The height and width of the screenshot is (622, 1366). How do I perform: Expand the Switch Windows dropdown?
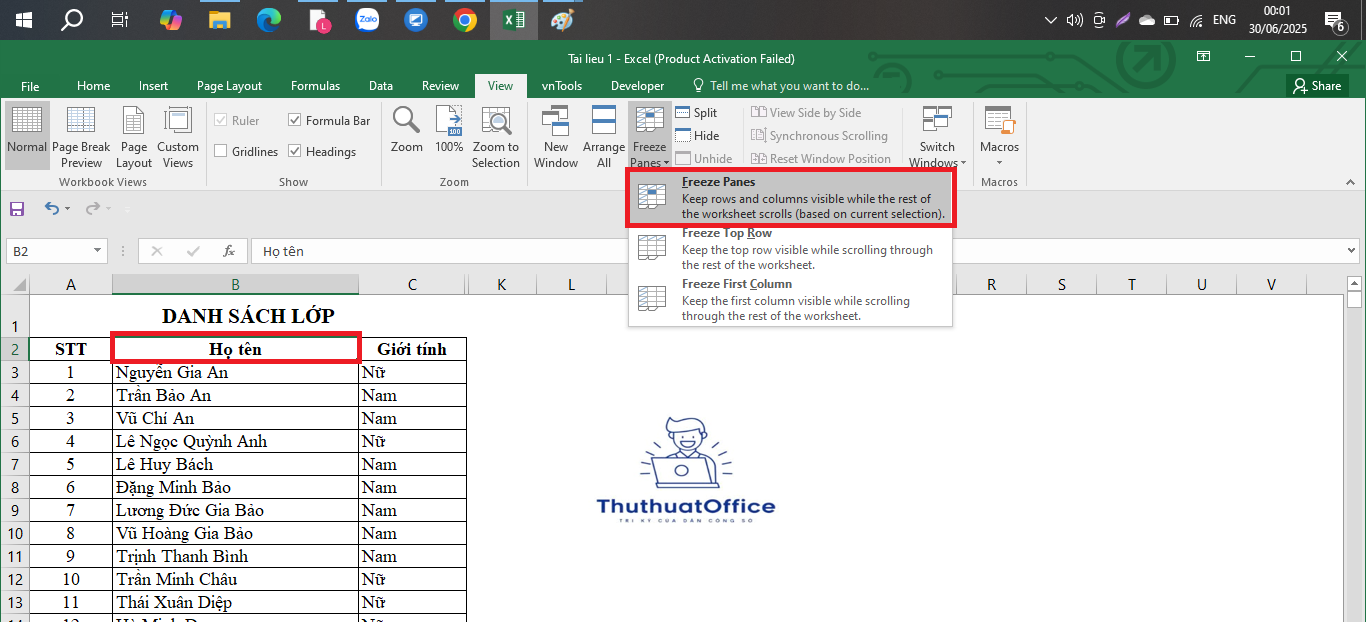point(937,135)
